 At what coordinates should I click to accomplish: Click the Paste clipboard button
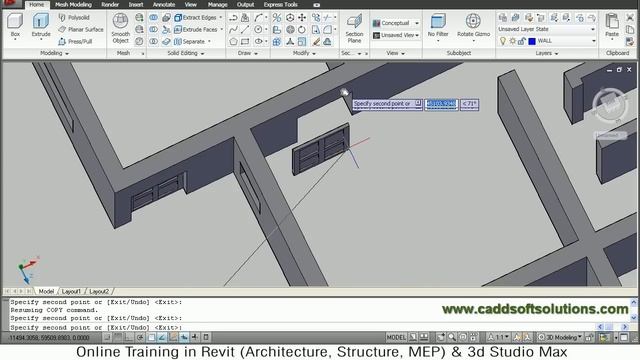(x=611, y=25)
